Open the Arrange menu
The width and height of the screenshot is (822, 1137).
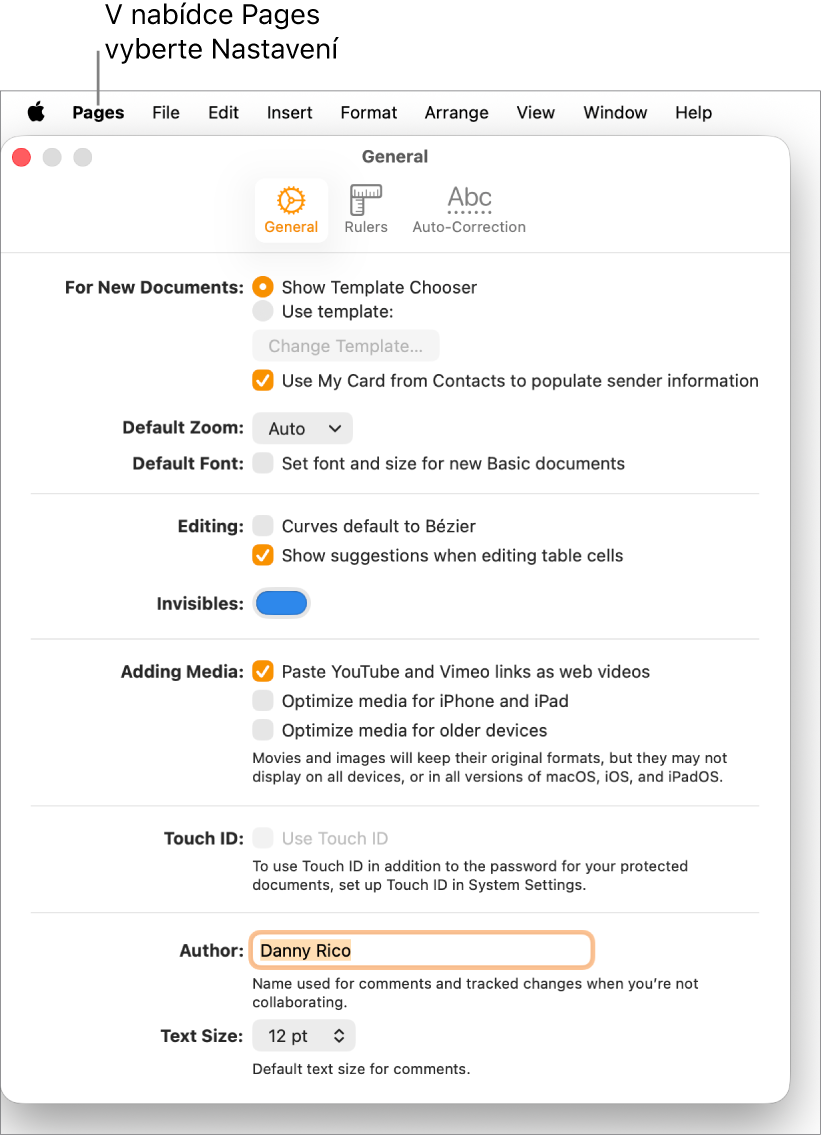click(456, 113)
